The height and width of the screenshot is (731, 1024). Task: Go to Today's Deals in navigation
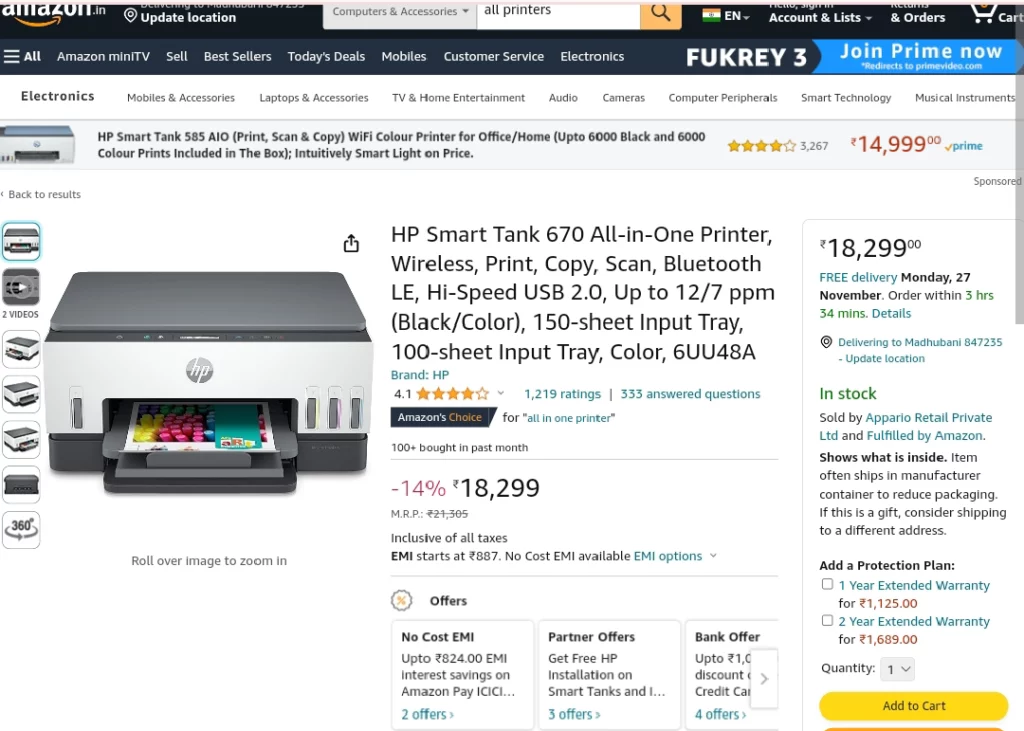click(326, 57)
